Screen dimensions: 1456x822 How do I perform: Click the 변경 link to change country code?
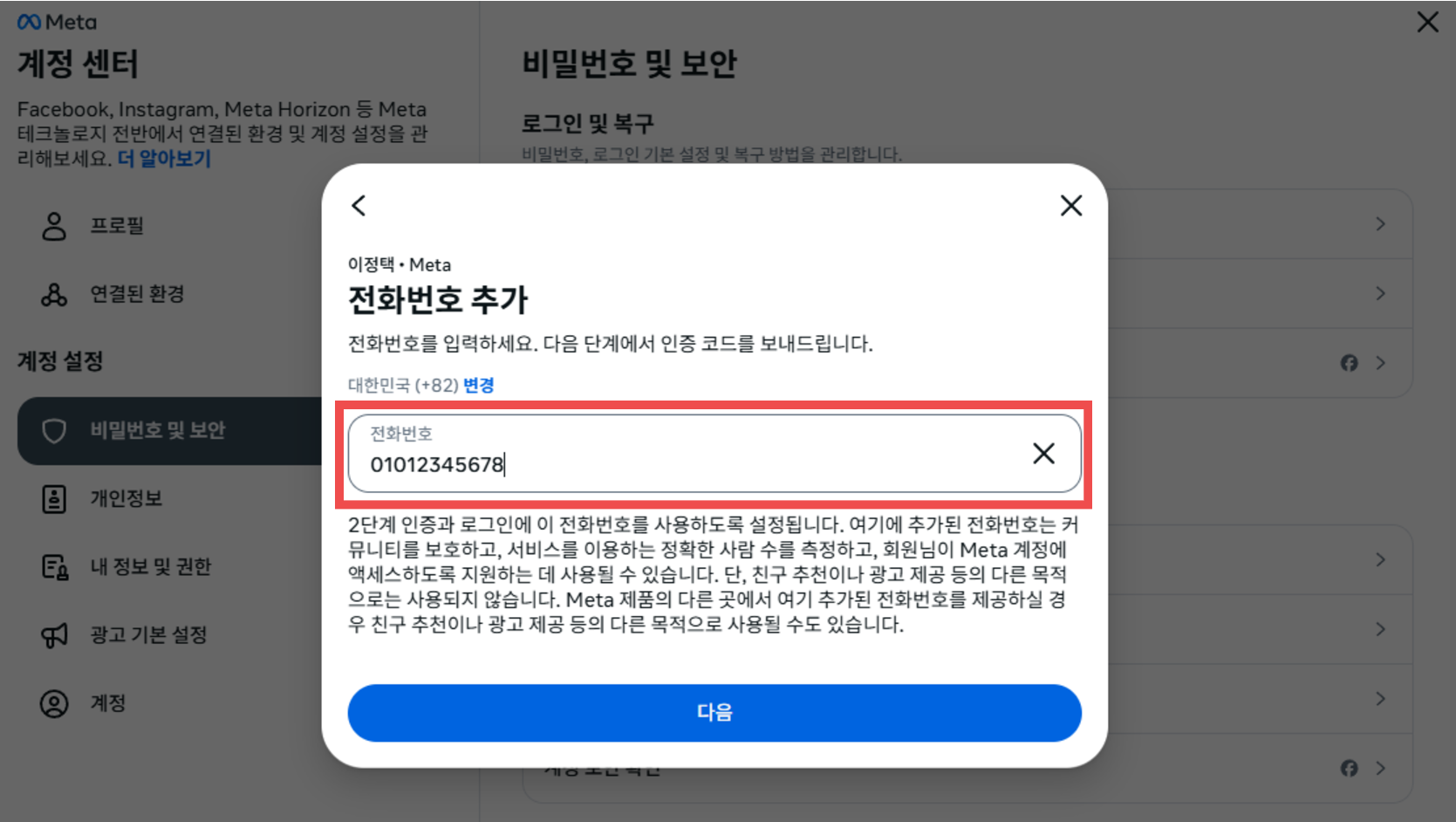tap(478, 385)
